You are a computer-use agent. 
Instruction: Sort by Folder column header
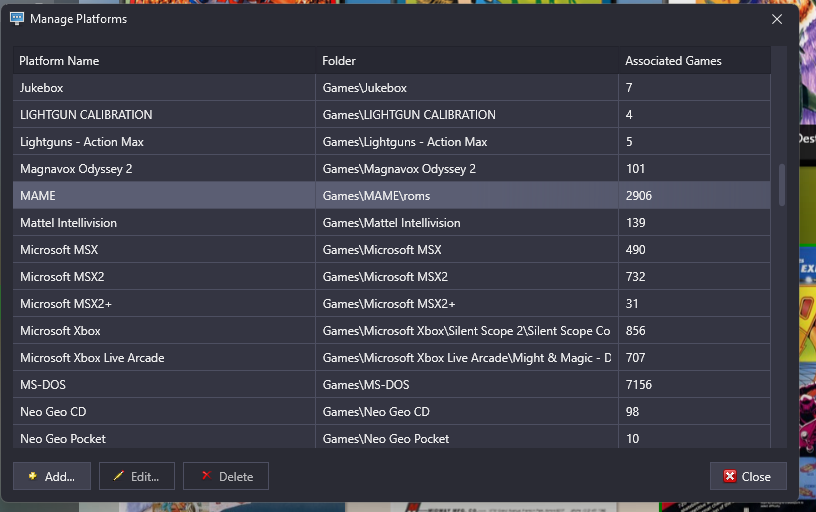(x=467, y=61)
